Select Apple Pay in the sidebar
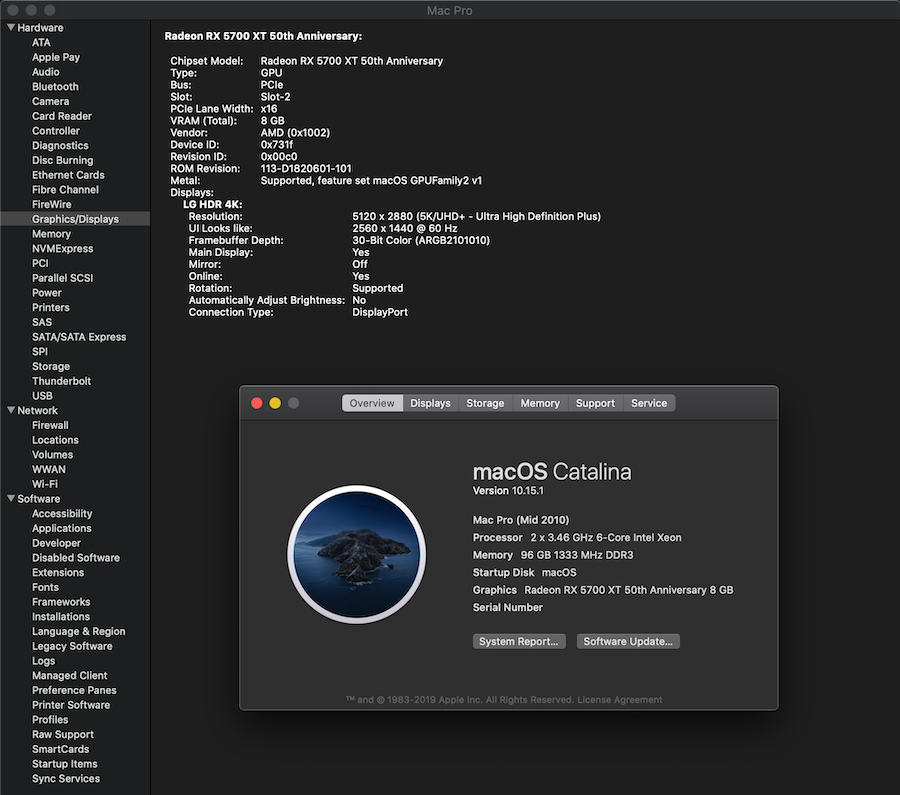Image resolution: width=900 pixels, height=795 pixels. click(56, 57)
